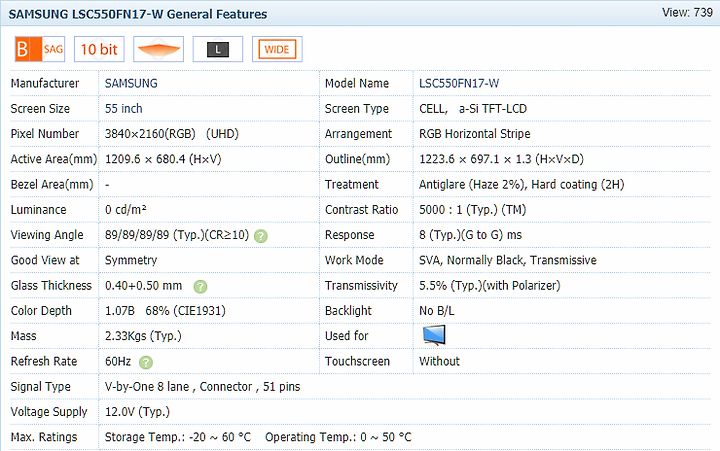Click the Contrast Ratio column label
This screenshot has width=720, height=451.
pyautogui.click(x=361, y=209)
